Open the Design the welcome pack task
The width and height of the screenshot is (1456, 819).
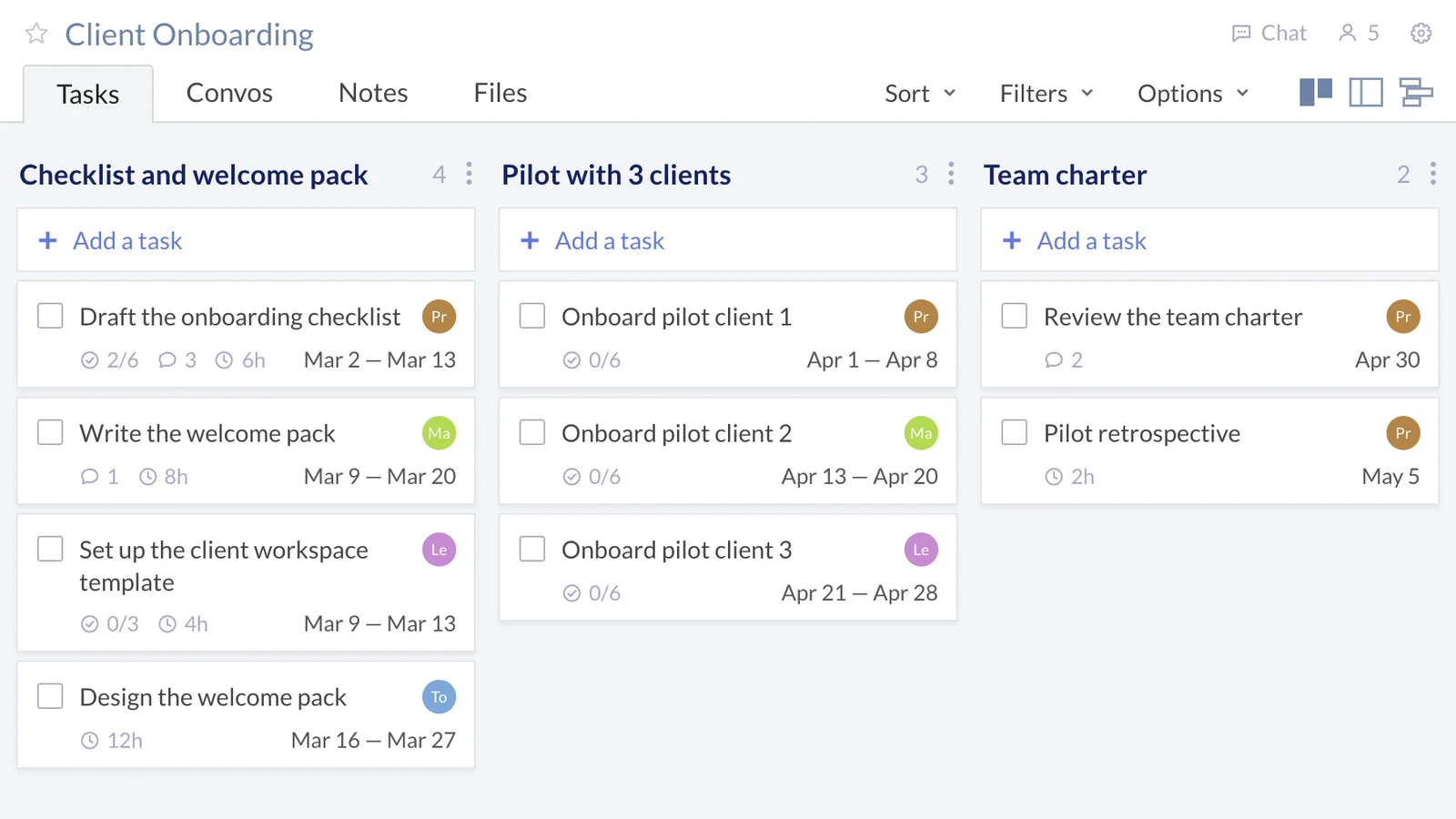(213, 697)
